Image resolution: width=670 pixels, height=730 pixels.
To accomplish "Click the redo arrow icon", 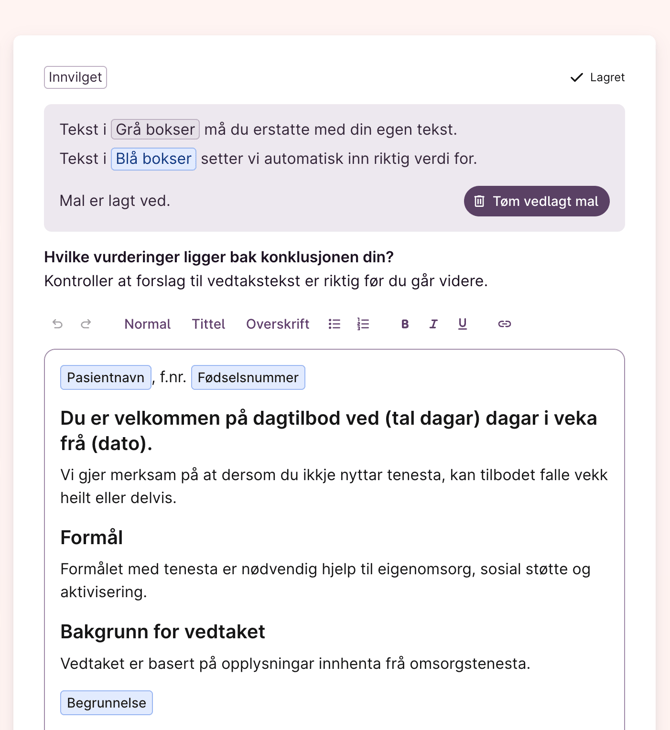I will [x=86, y=324].
